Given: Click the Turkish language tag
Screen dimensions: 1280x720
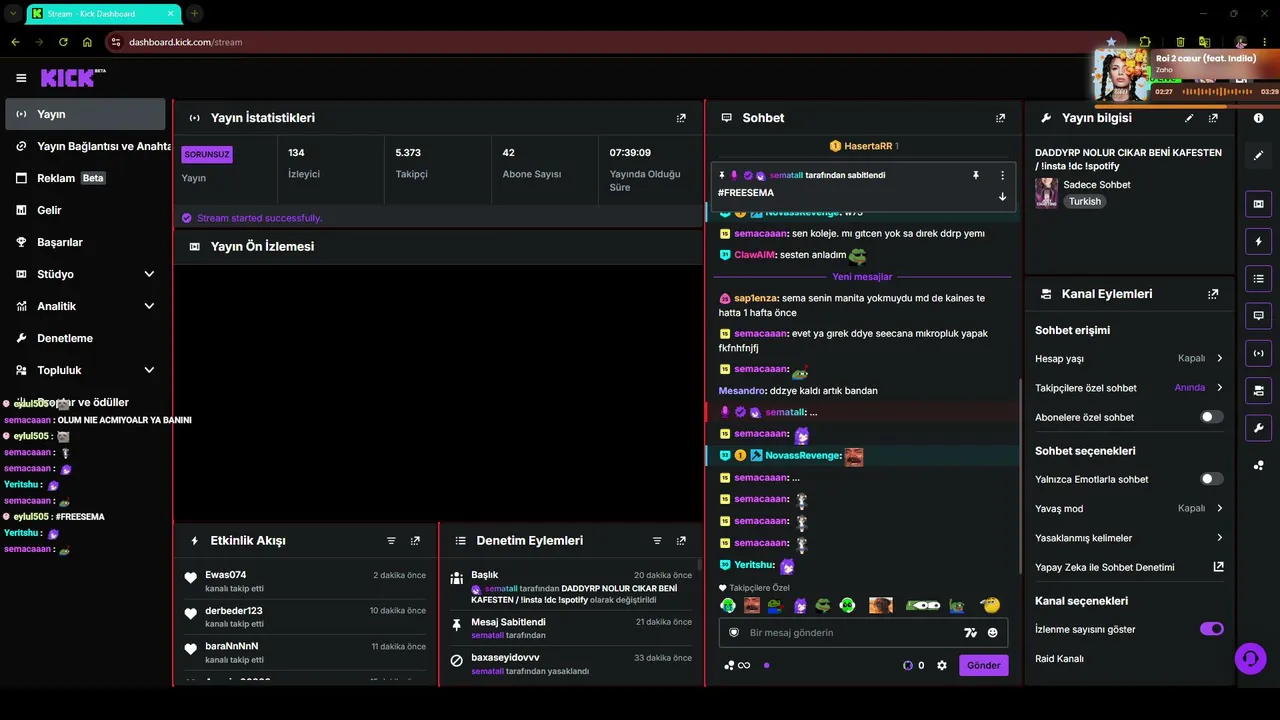Looking at the screenshot, I should coord(1084,201).
